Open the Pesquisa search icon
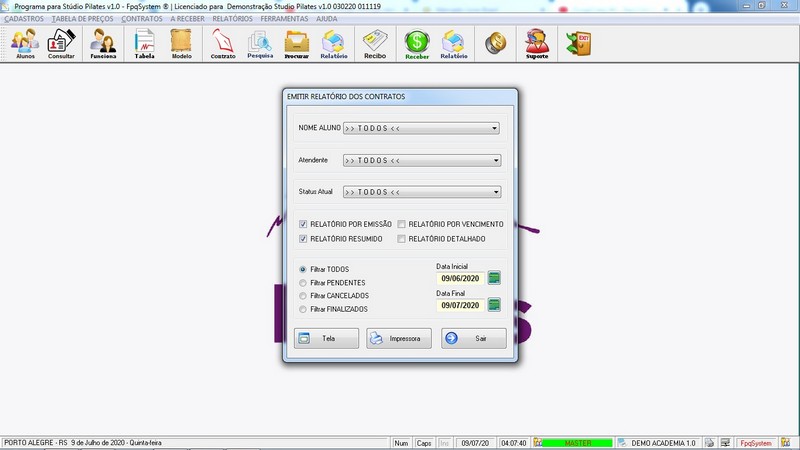This screenshot has height=450, width=800. 260,44
